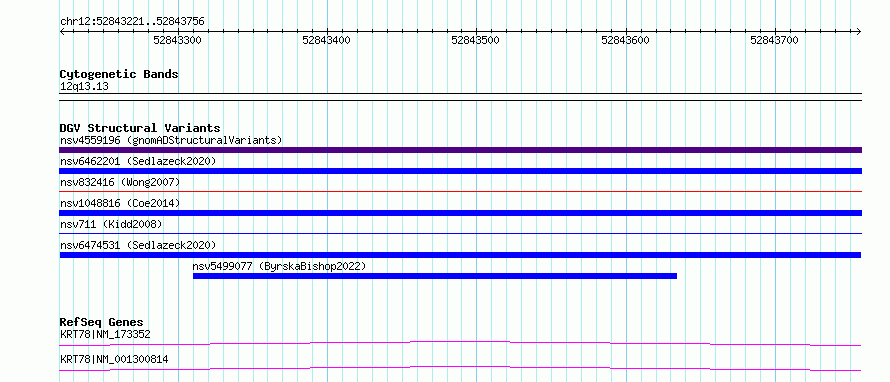Select the blue nsv6474531 variant bar
Image resolution: width=890 pixels, height=382 pixels.
[x=460, y=255]
